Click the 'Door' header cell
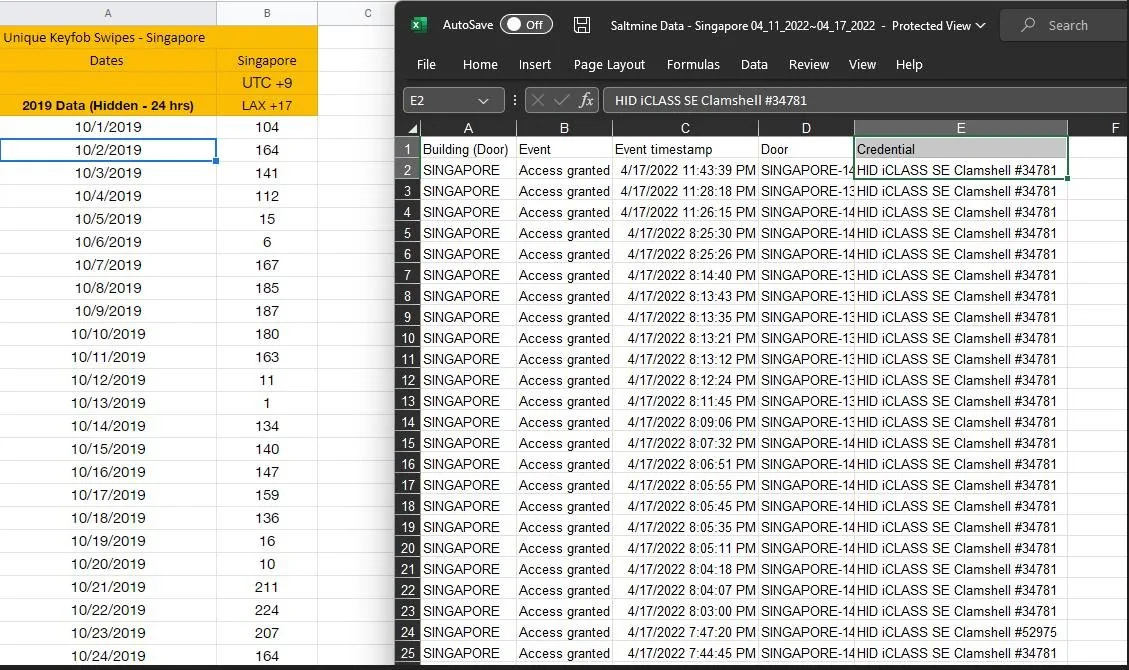This screenshot has height=670, width=1129. point(806,149)
